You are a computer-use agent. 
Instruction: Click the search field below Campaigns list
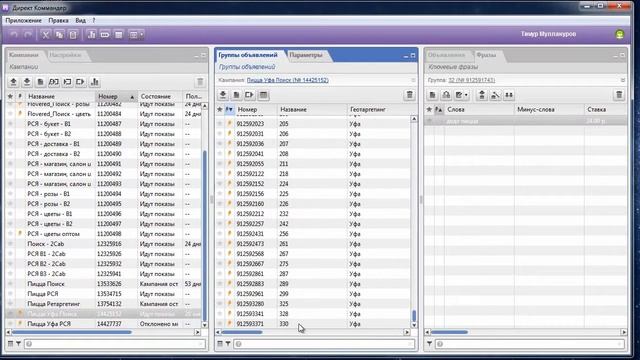click(x=115, y=344)
